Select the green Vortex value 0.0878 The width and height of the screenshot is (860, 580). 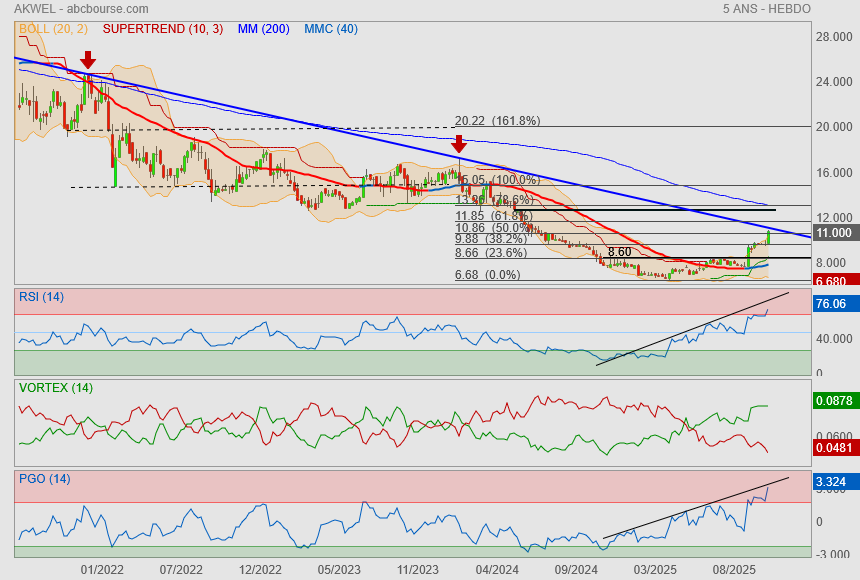(x=833, y=400)
